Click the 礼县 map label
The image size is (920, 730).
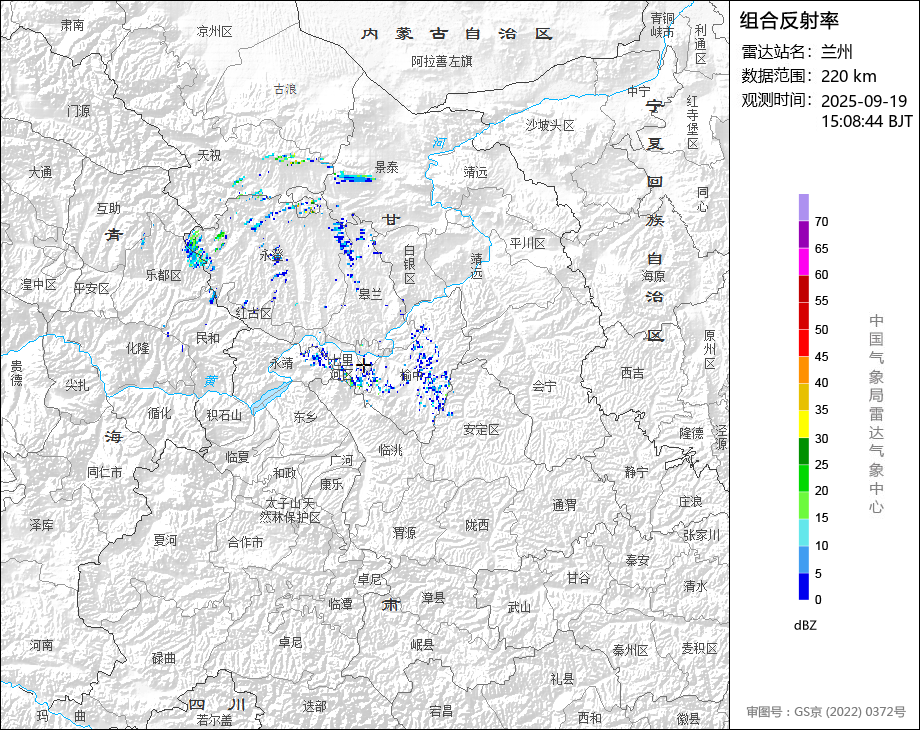coord(562,679)
